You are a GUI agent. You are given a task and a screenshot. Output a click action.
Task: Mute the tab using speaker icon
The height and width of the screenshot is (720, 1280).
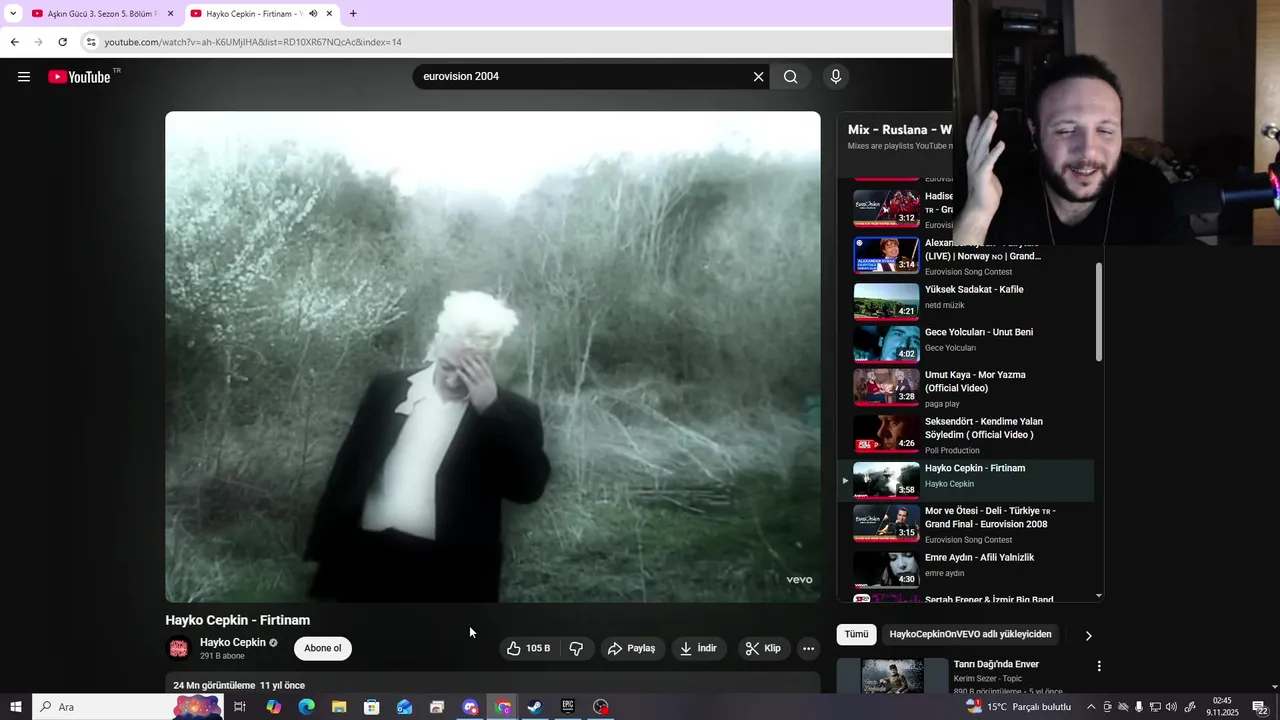313,14
